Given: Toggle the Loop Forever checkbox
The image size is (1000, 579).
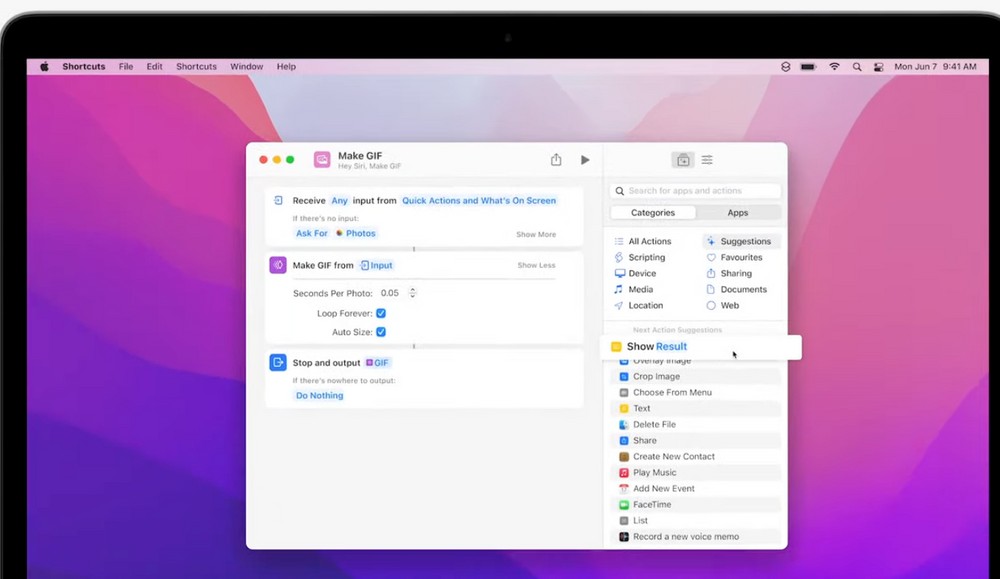Looking at the screenshot, I should (381, 313).
